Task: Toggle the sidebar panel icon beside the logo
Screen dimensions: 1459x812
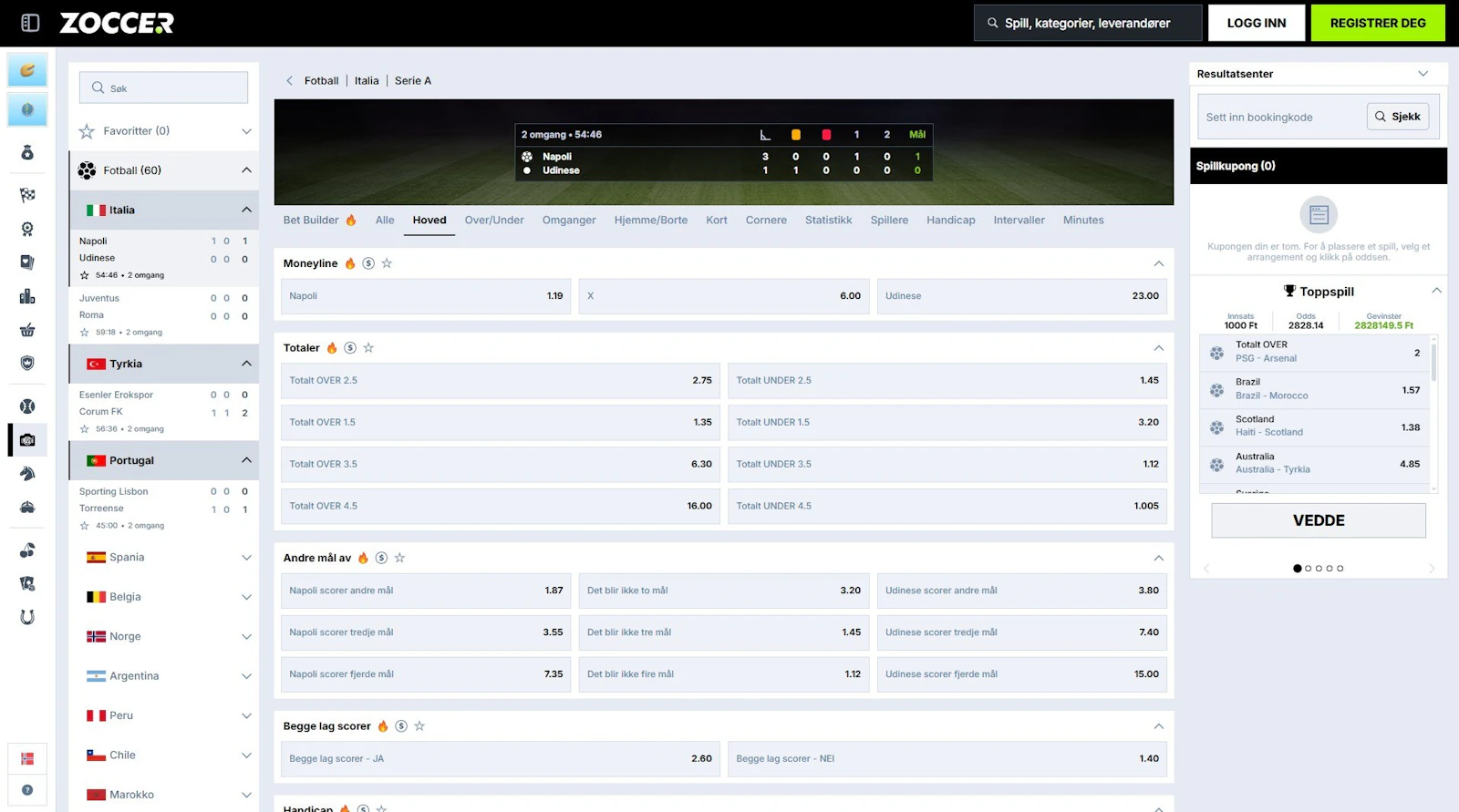Action: (30, 23)
